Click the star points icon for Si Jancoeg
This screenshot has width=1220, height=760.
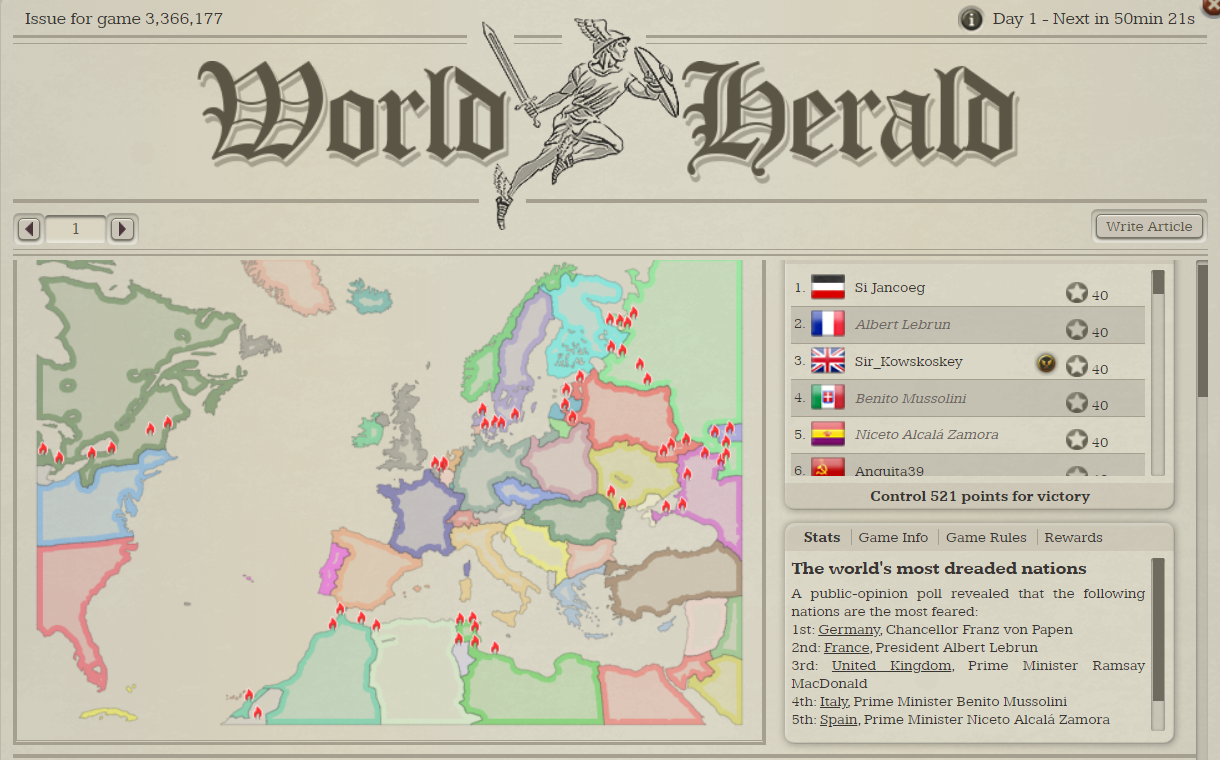tap(1076, 293)
